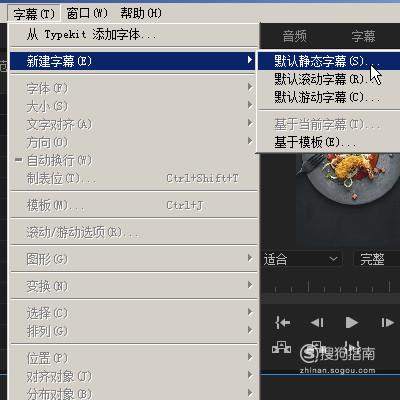Choose 默认游动字幕(C) in submenu
Viewport: 400px width, 400px height.
(329, 97)
